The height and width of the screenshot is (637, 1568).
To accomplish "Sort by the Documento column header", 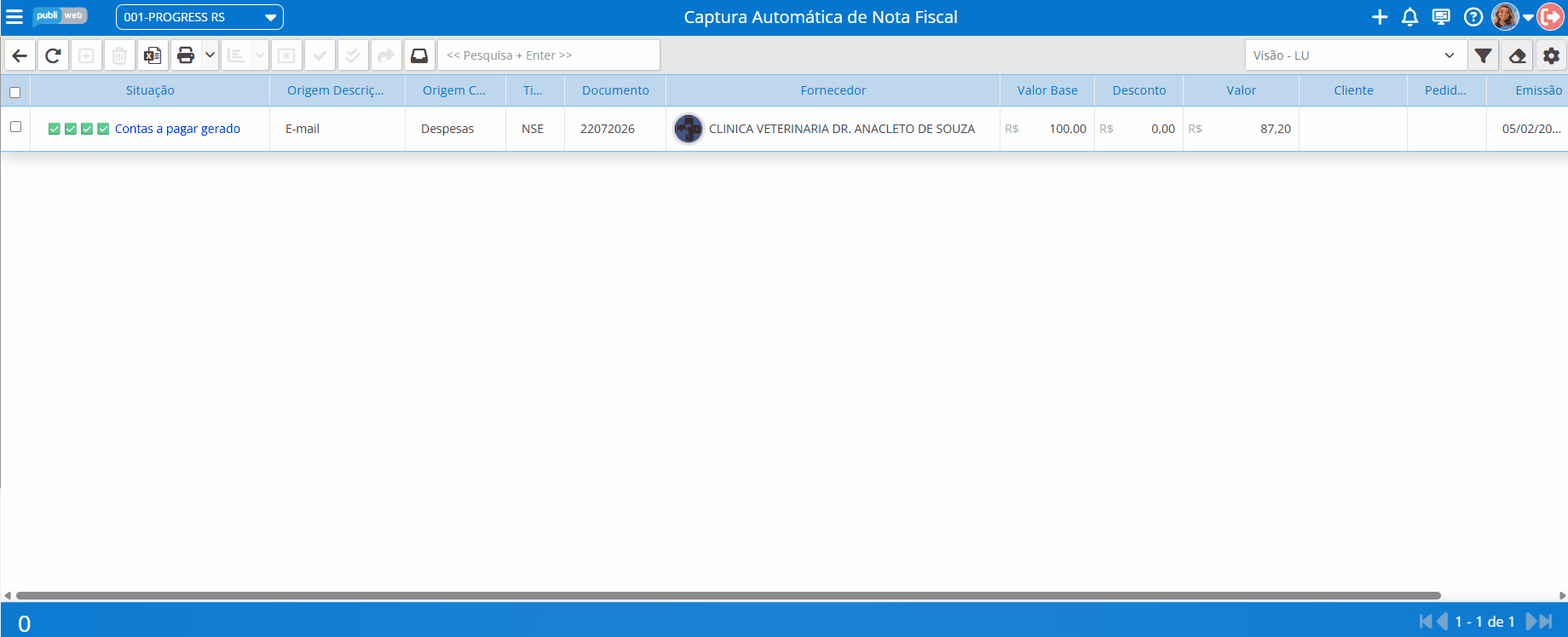I will pyautogui.click(x=615, y=90).
